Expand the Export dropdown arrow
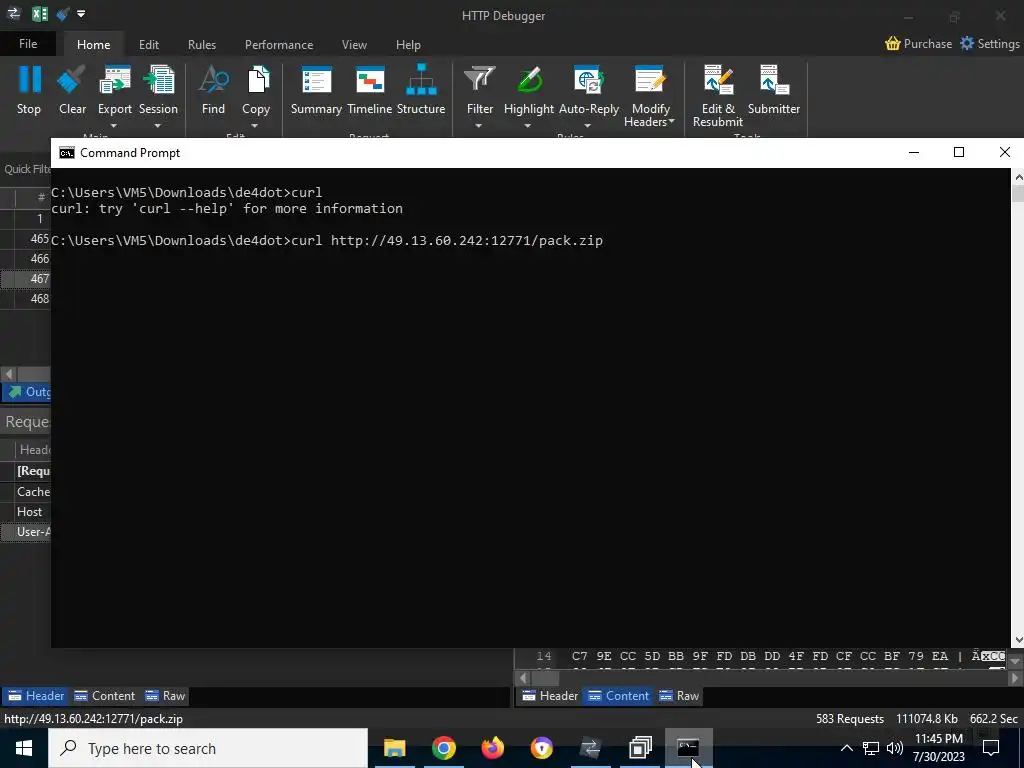Image resolution: width=1024 pixels, height=768 pixels. [x=114, y=125]
